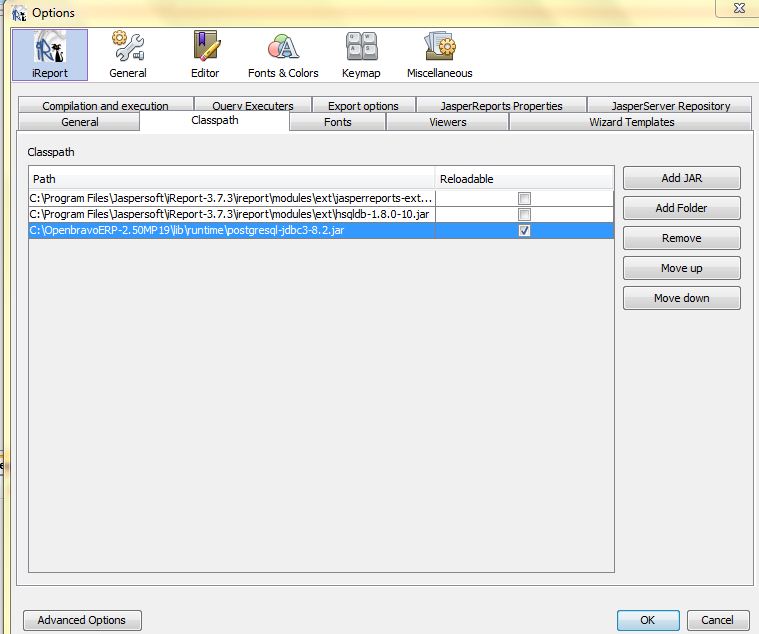Switch to JasperServer Repository tab
Screen dimensions: 759x634
[670, 105]
